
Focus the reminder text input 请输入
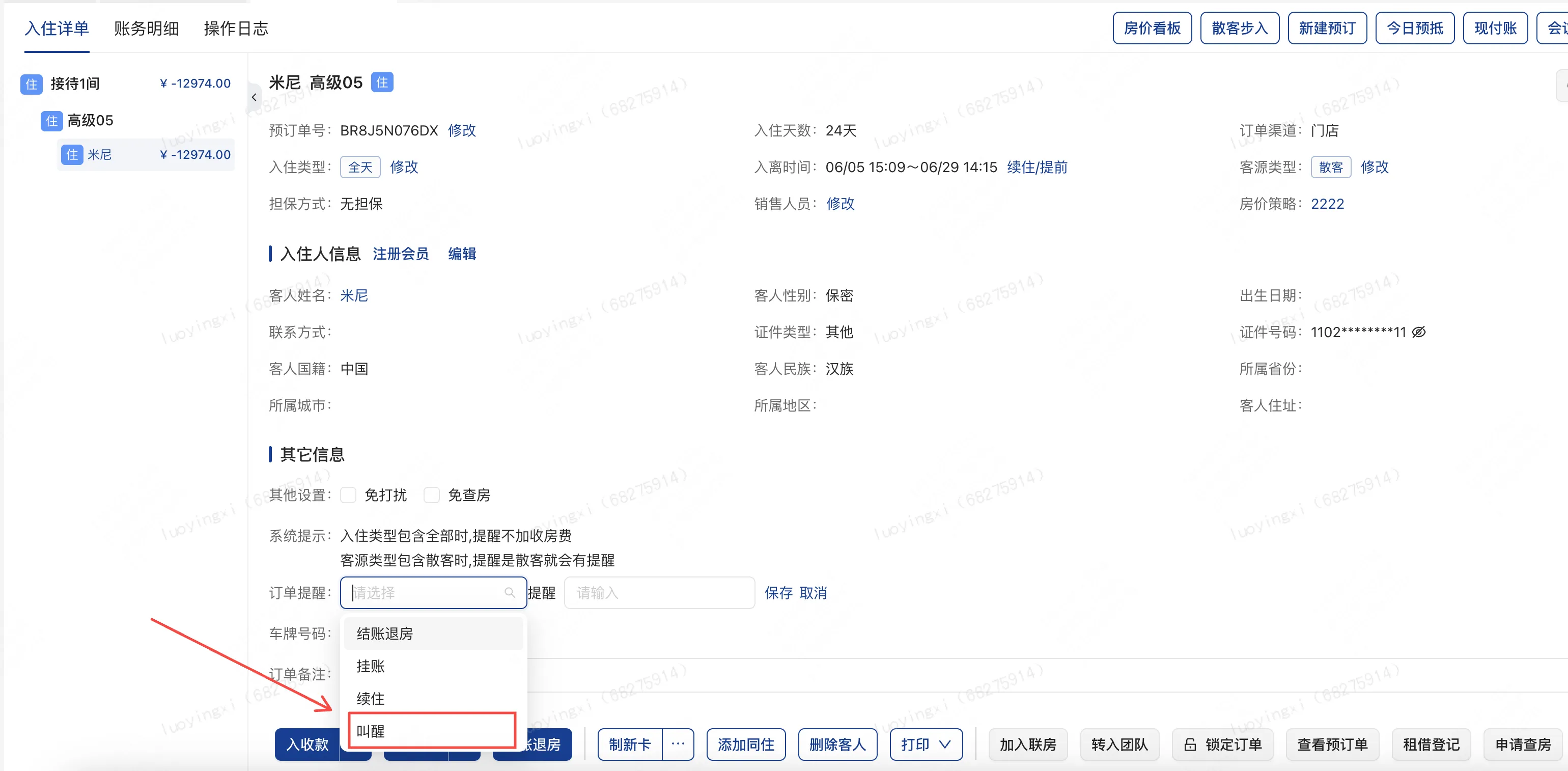pyautogui.click(x=659, y=593)
